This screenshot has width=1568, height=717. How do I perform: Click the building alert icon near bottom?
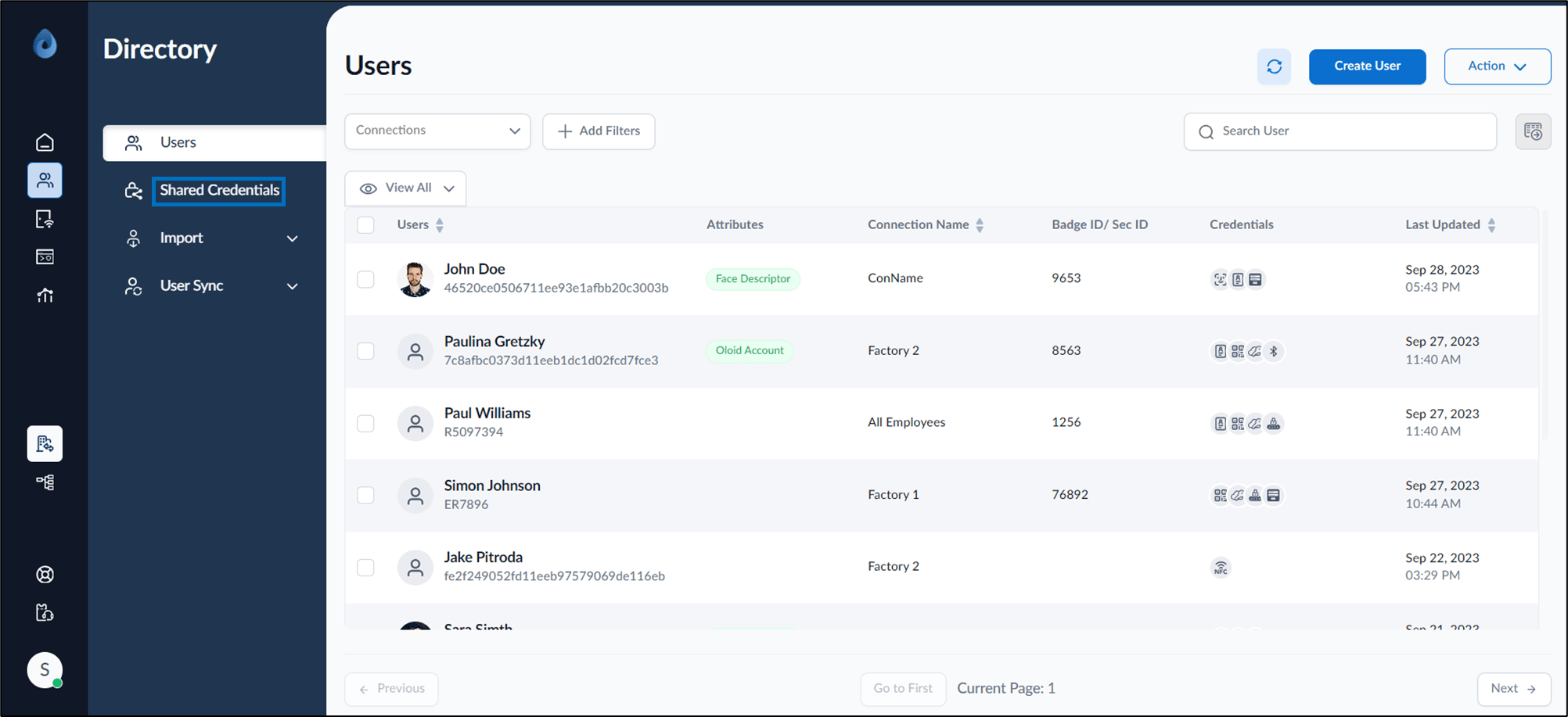click(x=45, y=612)
